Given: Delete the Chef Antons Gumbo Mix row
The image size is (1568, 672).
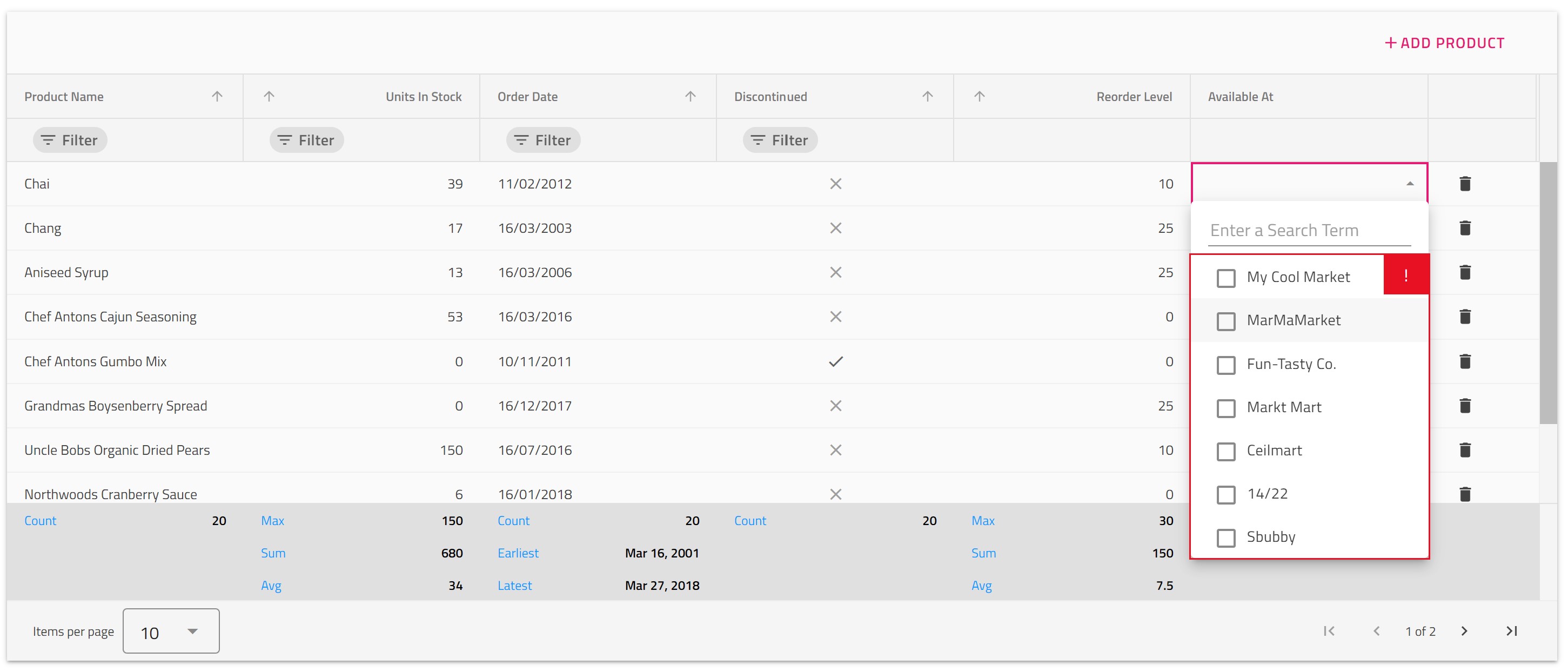Looking at the screenshot, I should point(1465,361).
